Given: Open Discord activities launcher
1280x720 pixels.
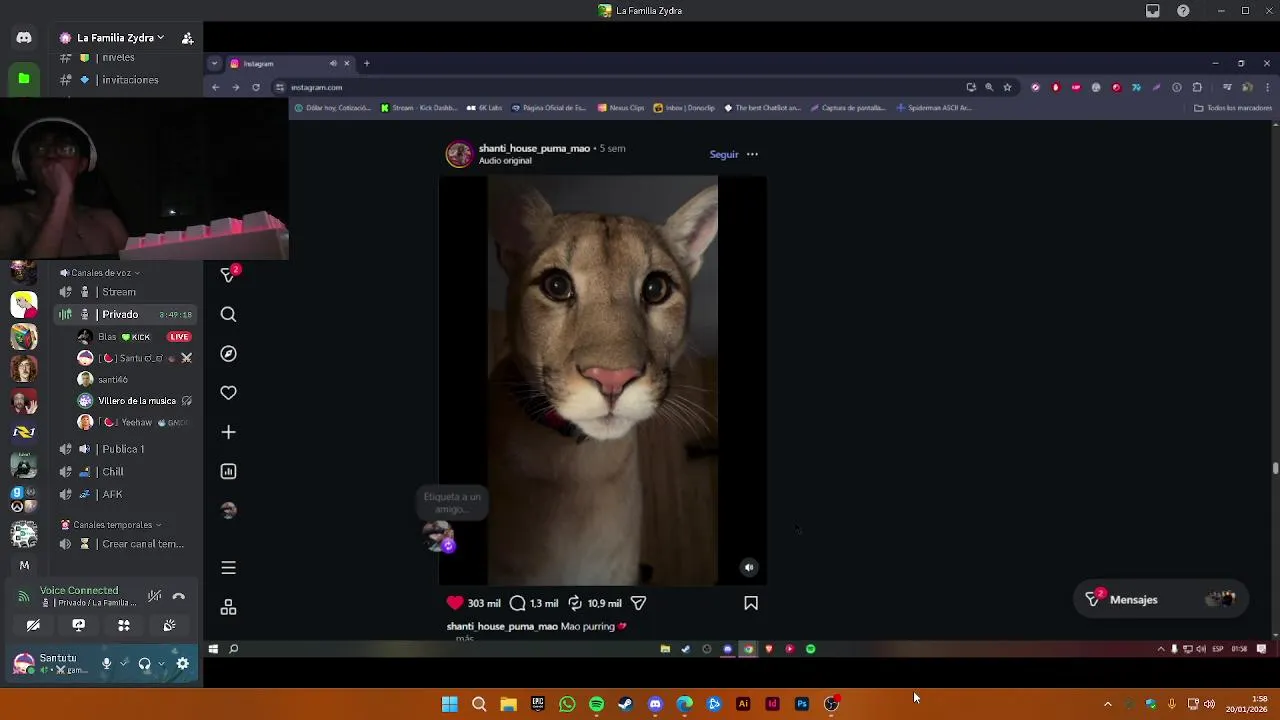Looking at the screenshot, I should point(124,625).
